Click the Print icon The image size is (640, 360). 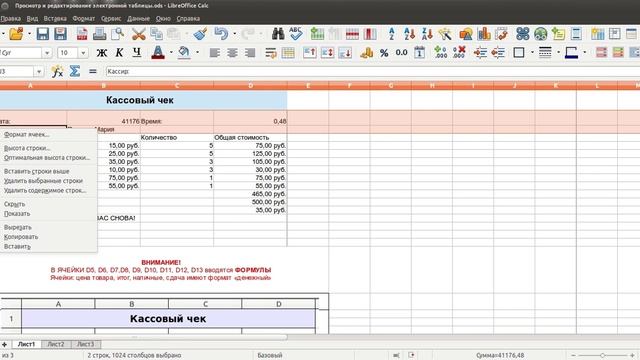[99, 33]
